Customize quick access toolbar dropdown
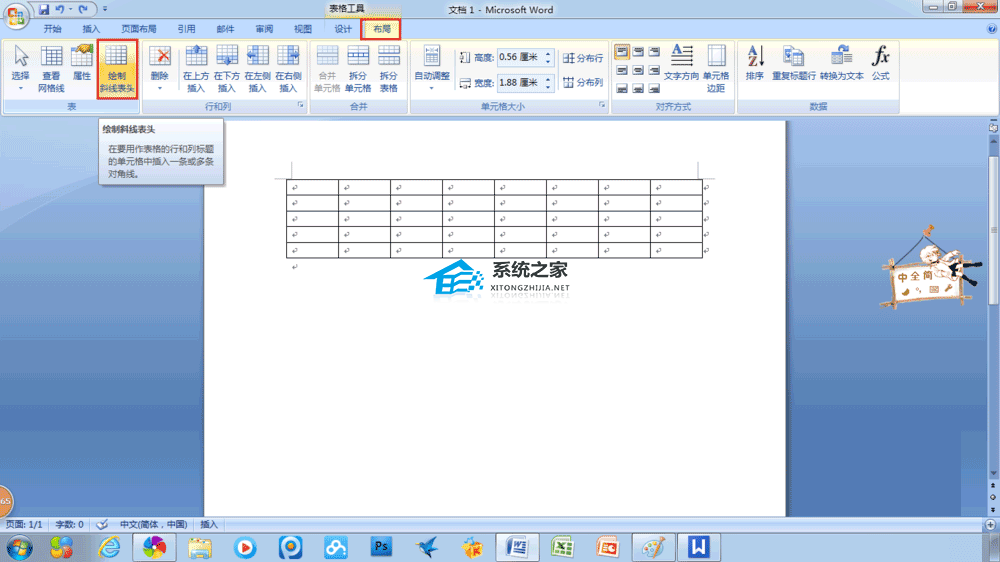Screen dimensions: 1000x562 pos(105,10)
